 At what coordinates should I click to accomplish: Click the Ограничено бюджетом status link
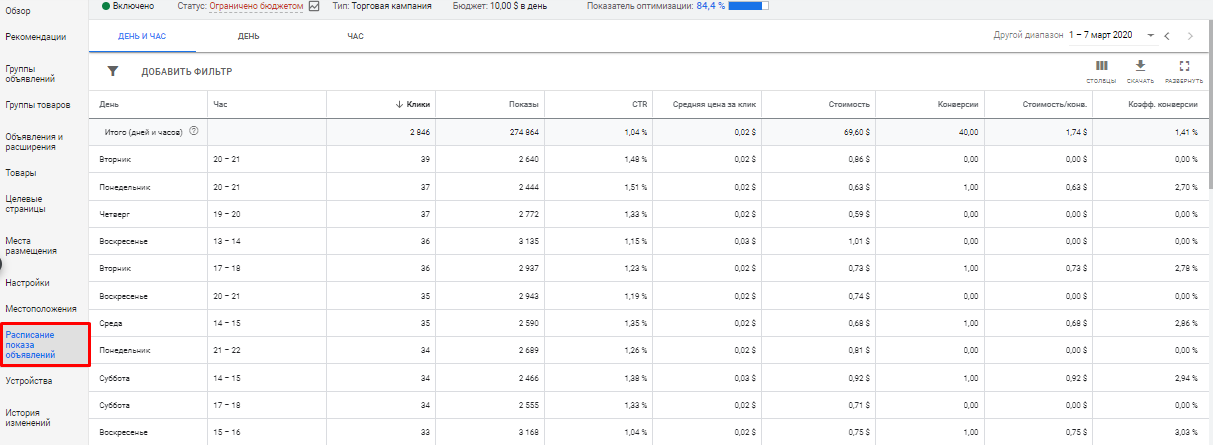tap(257, 6)
